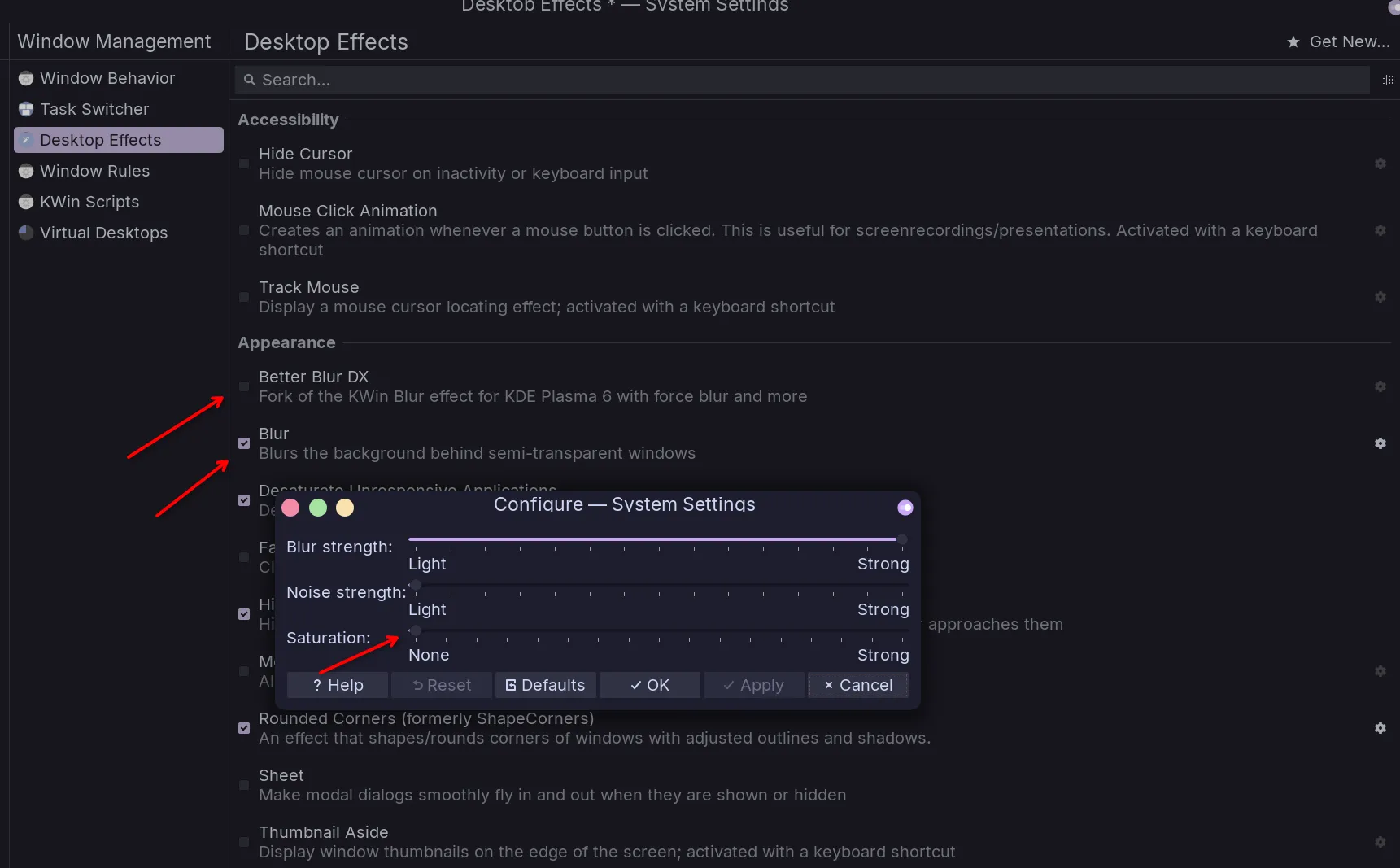Click the Task Switcher sidebar icon

(x=26, y=109)
